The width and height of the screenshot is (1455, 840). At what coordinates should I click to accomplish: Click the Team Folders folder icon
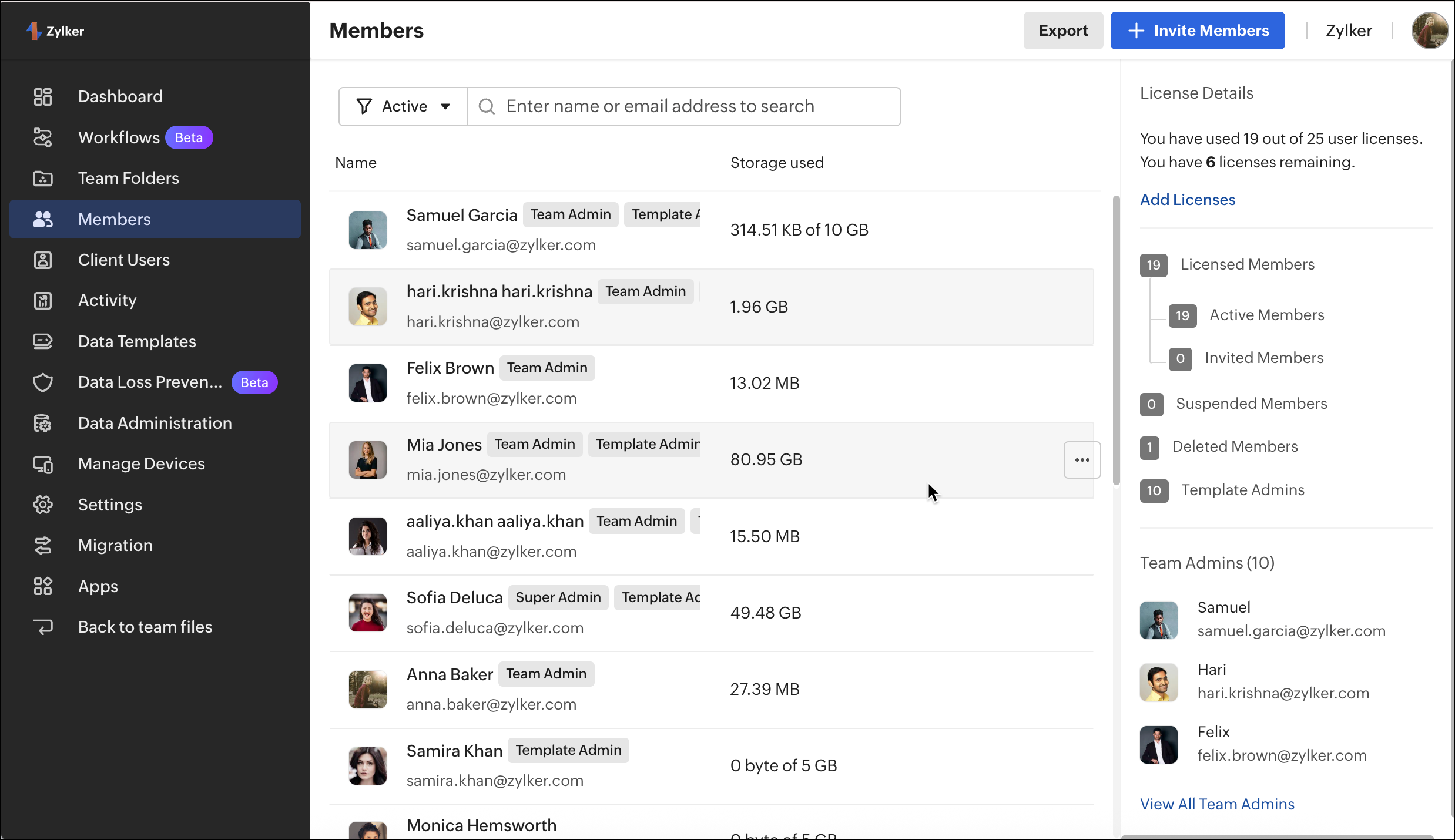(x=43, y=179)
